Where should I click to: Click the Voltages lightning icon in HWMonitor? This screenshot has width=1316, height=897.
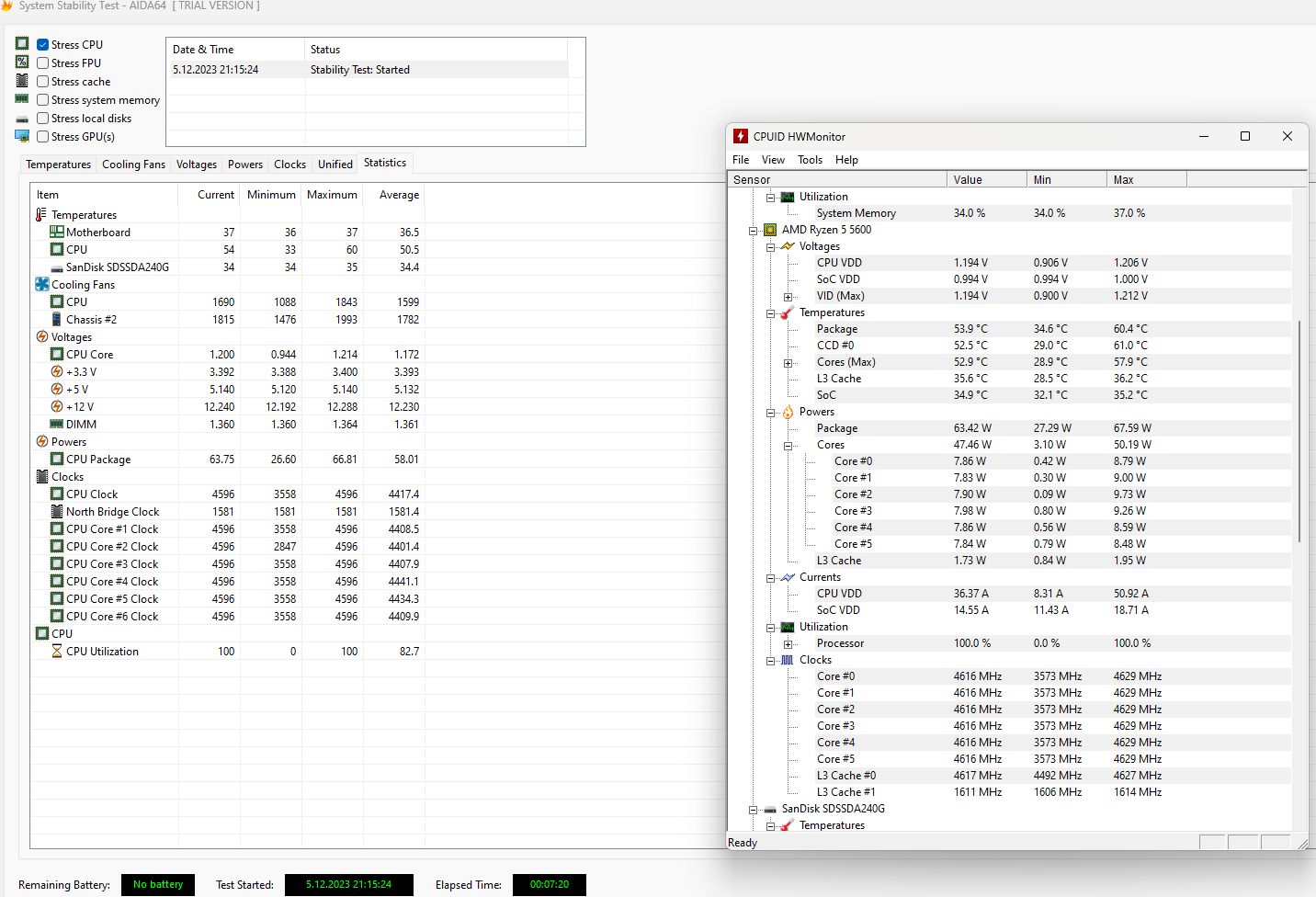pos(788,246)
